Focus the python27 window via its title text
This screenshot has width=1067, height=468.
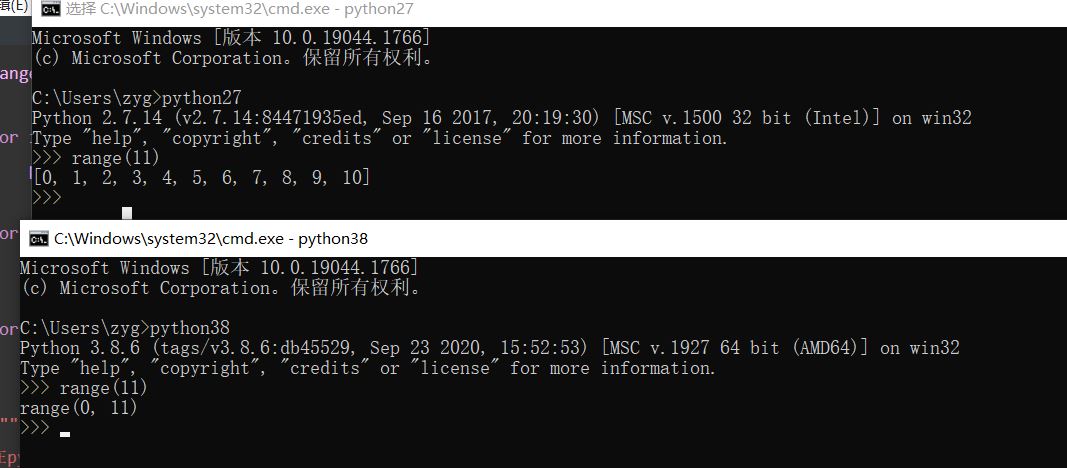pos(239,10)
